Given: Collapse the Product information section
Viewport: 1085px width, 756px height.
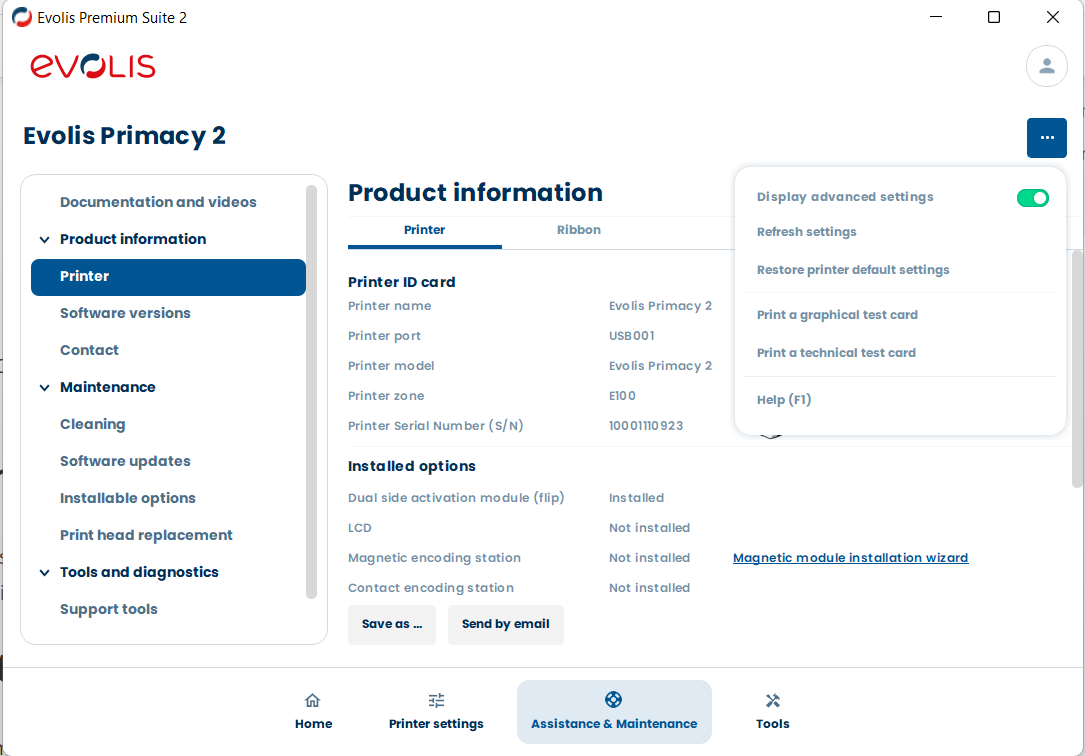Looking at the screenshot, I should tap(44, 240).
